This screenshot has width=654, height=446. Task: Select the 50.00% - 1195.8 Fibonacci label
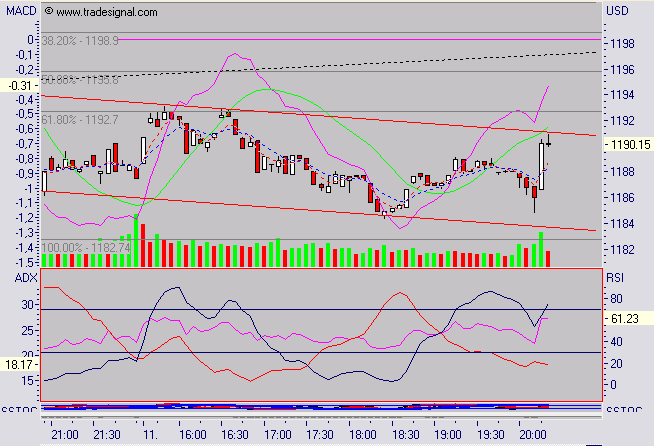click(x=80, y=79)
